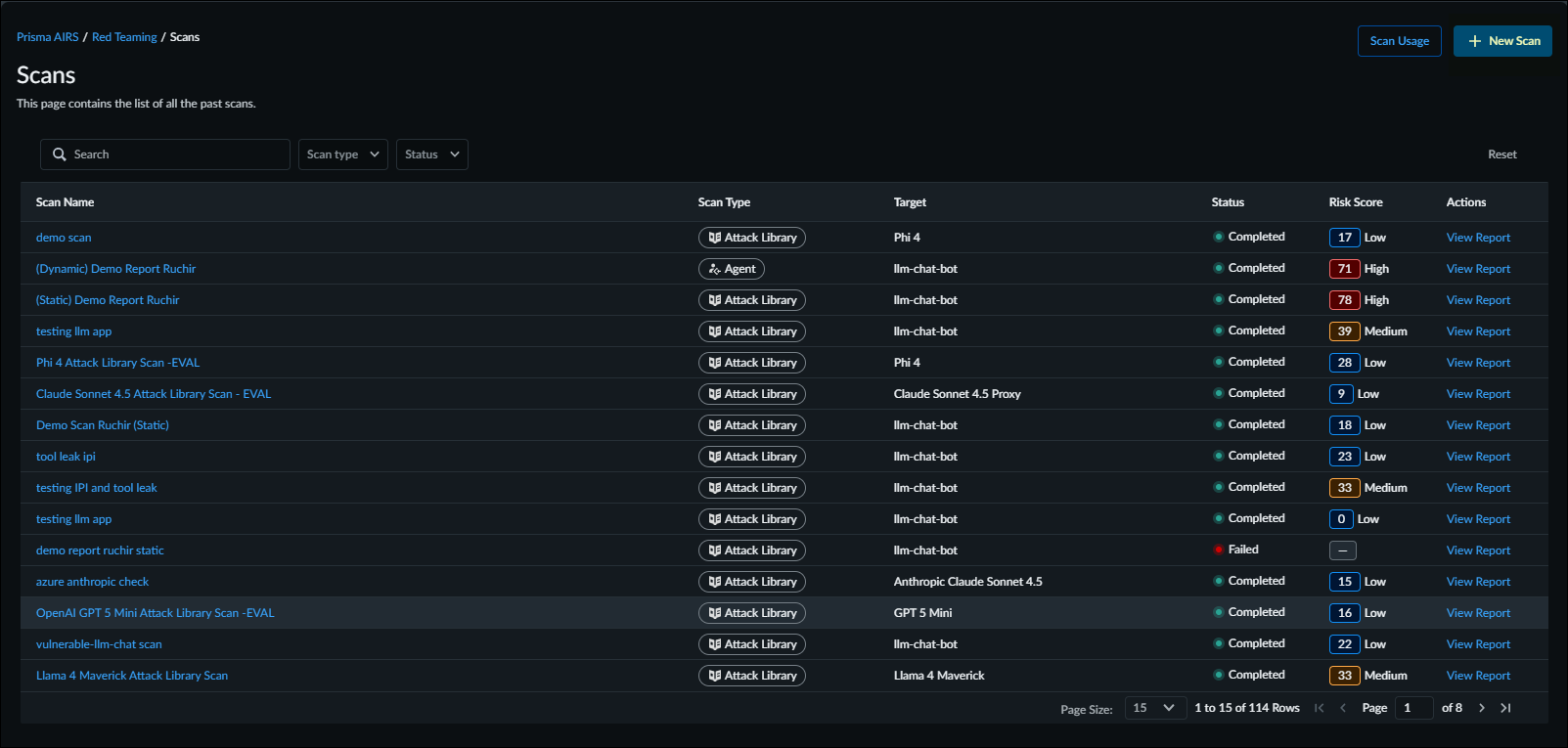This screenshot has width=1568, height=748.
Task: Click the previous page arrow icon
Action: coord(1343,708)
